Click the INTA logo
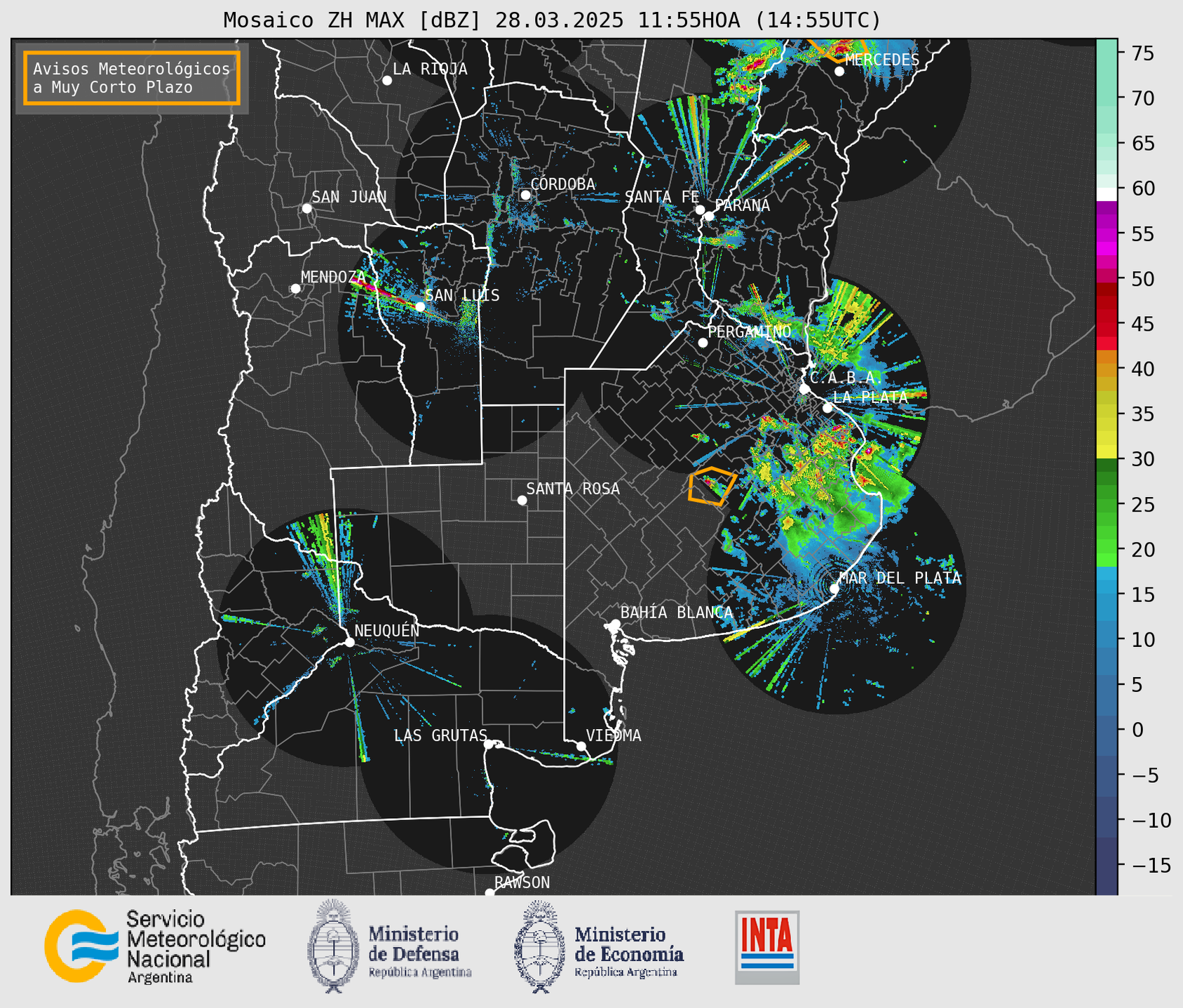1183x1008 pixels. click(767, 947)
